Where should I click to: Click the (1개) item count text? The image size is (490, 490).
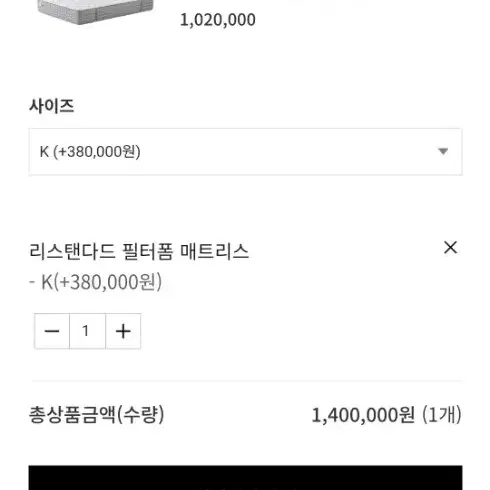point(442,415)
